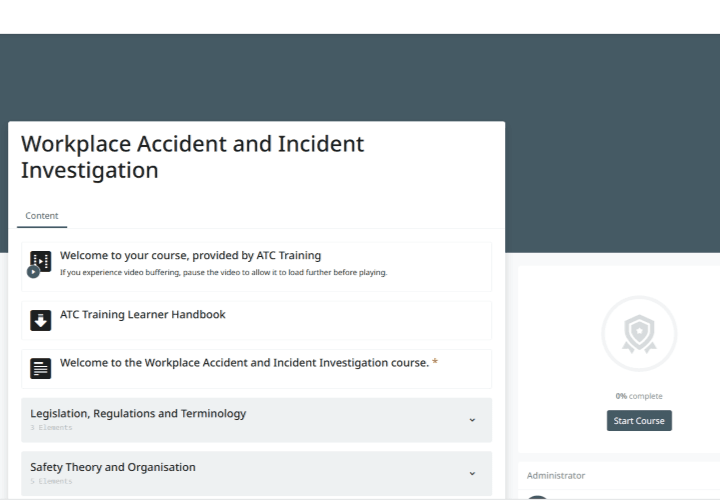The width and height of the screenshot is (720, 500).
Task: Click the video buffering hint text
Action: [x=223, y=272]
